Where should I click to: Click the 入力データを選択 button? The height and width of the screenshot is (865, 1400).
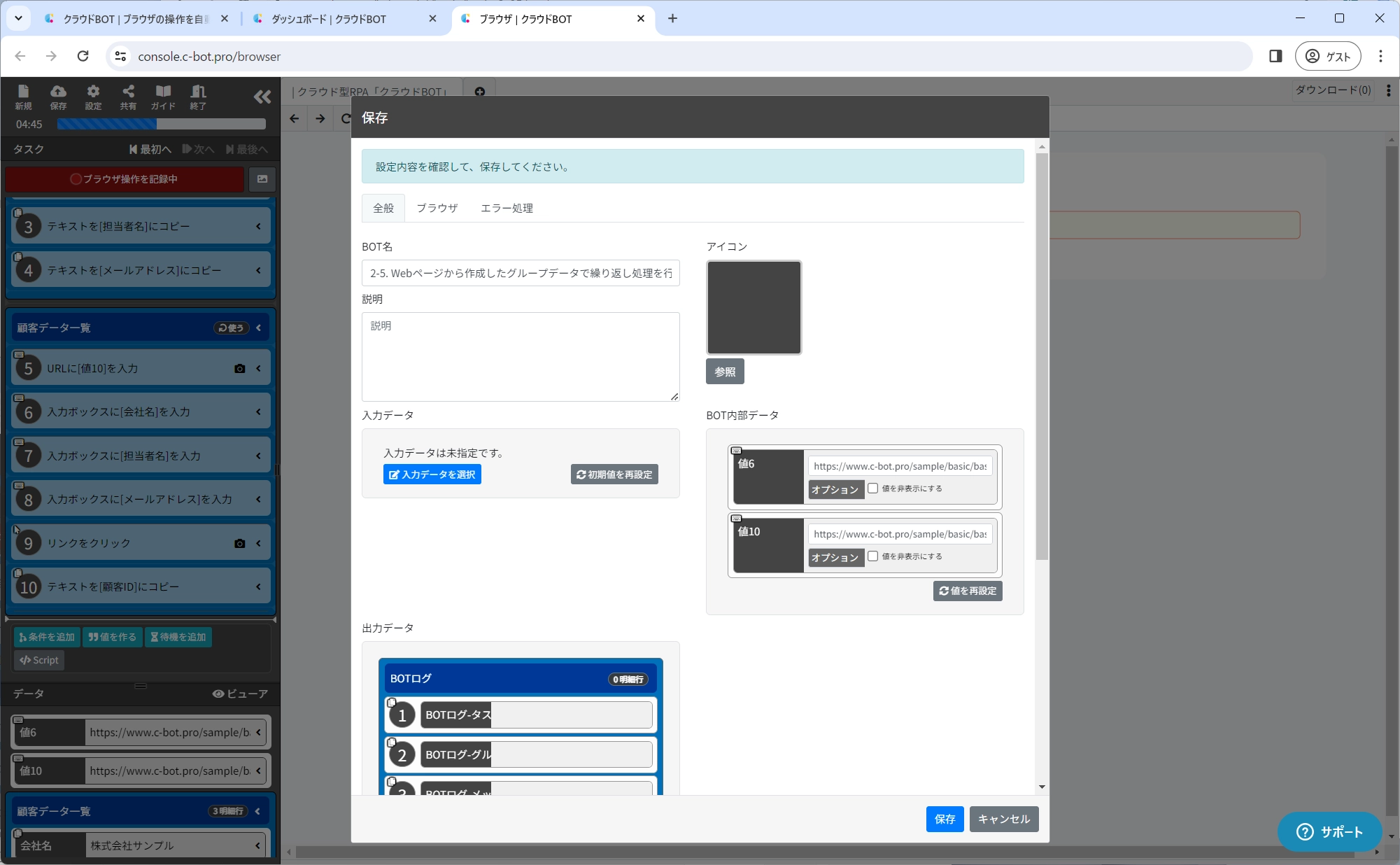tap(432, 474)
